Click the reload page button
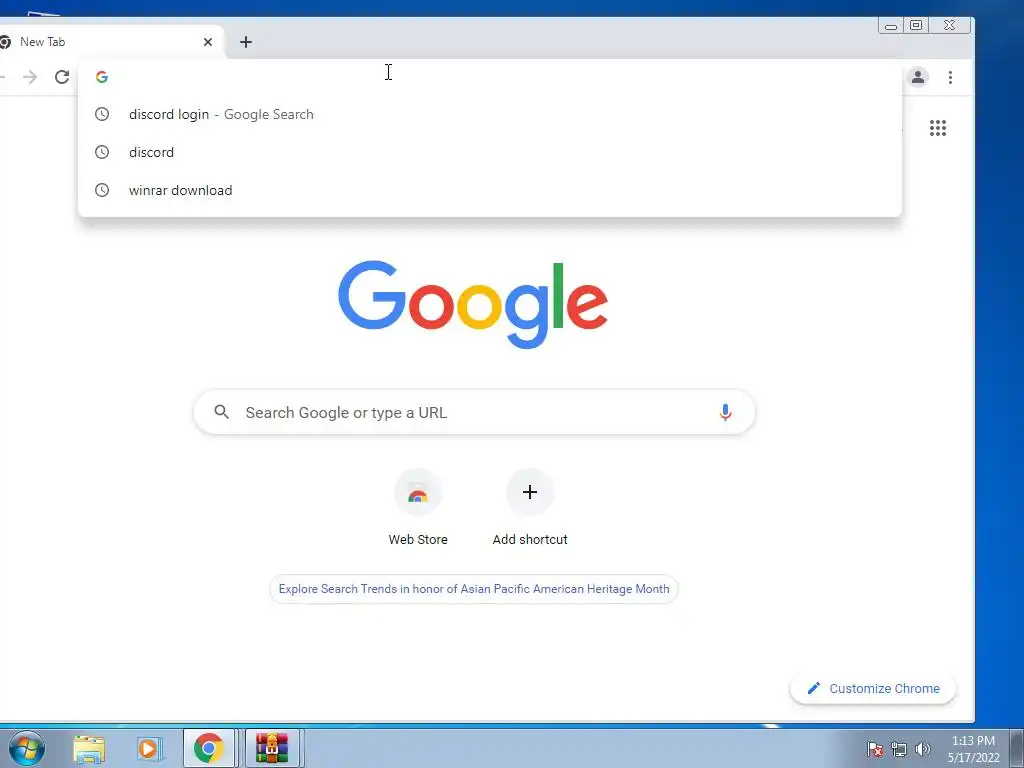This screenshot has height=768, width=1024. click(62, 77)
